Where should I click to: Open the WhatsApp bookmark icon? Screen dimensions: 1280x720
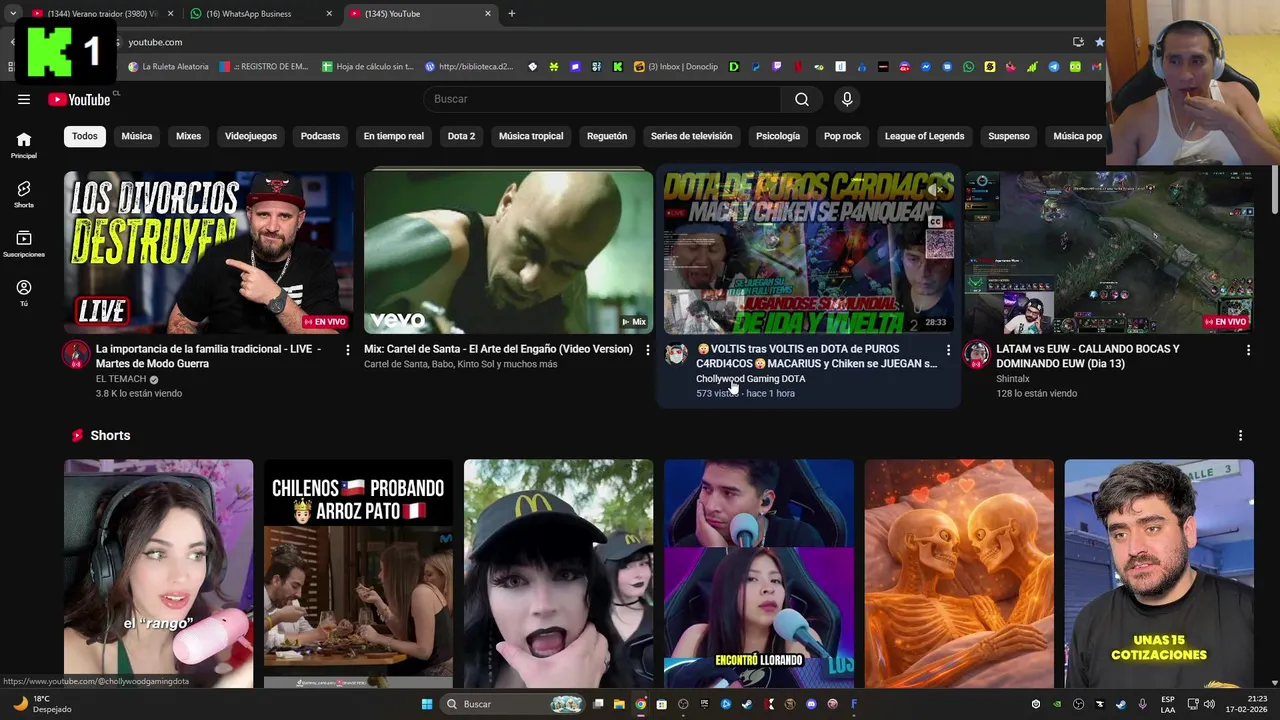tap(968, 67)
